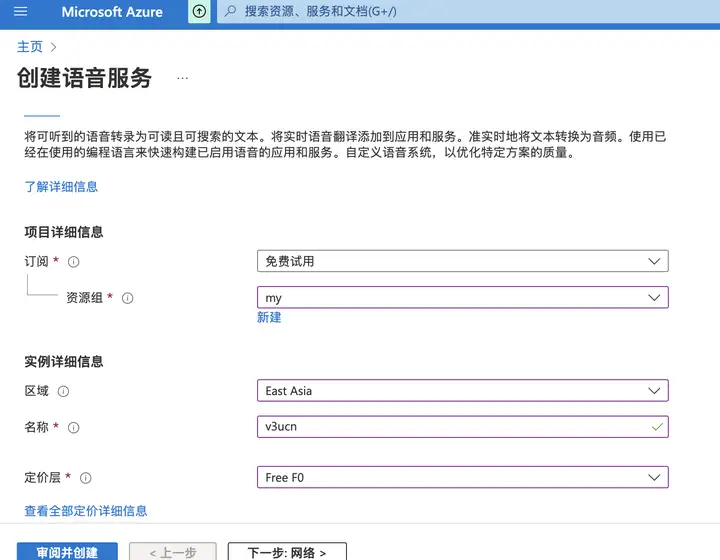The width and height of the screenshot is (720, 560).
Task: Show info tooltip for 资源组
Action: click(128, 298)
